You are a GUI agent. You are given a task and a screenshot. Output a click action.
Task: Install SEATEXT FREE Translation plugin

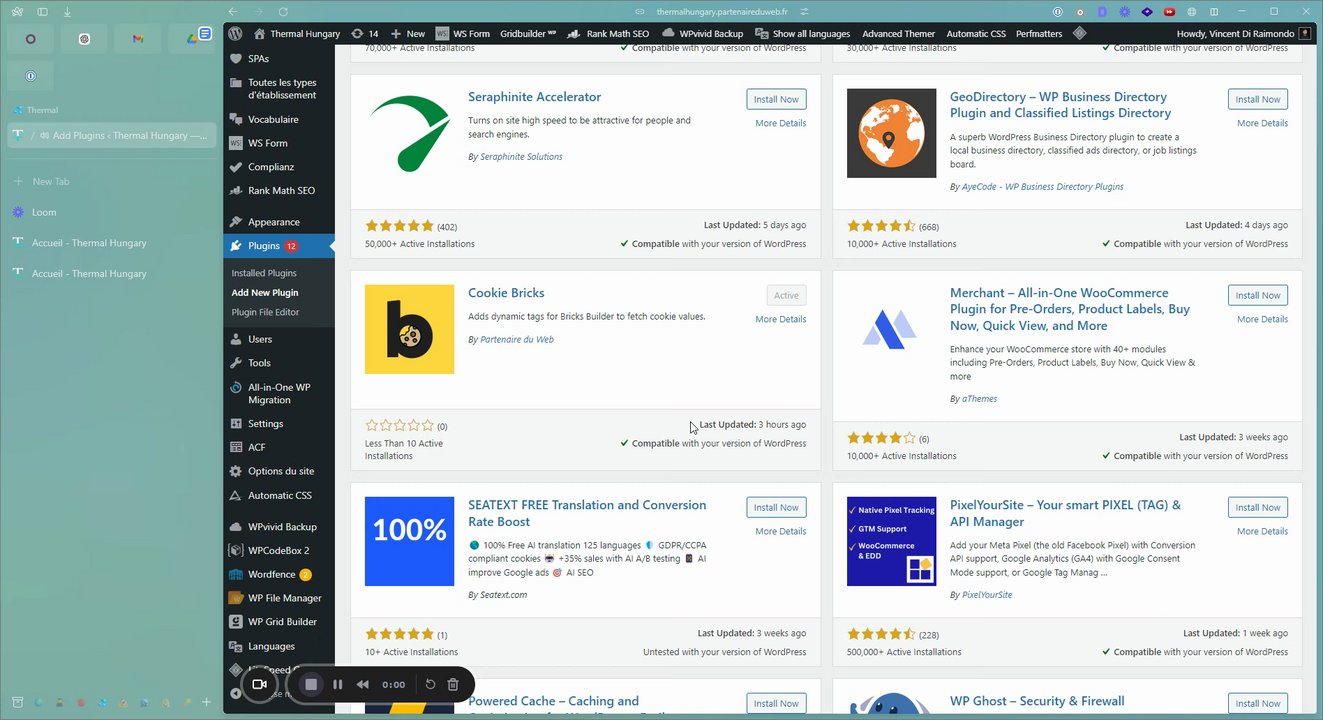[x=776, y=507]
